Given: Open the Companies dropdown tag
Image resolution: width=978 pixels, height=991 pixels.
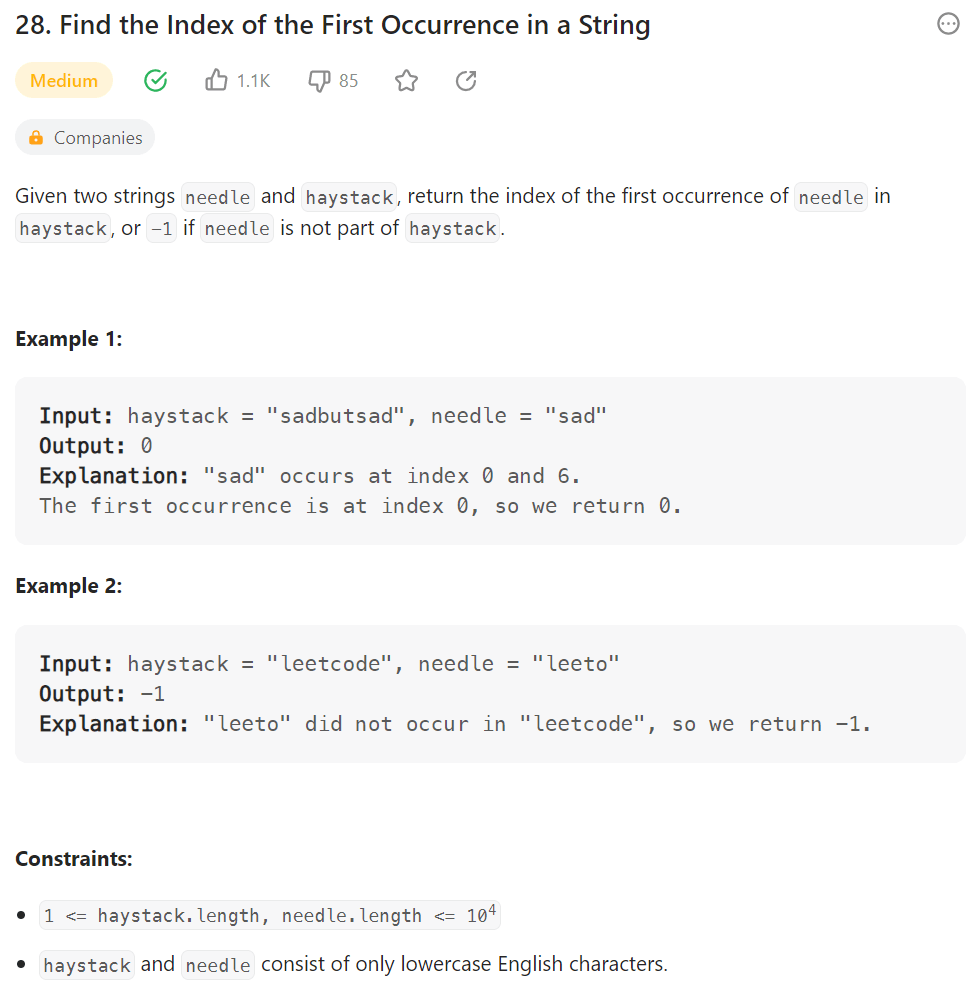Looking at the screenshot, I should [x=84, y=137].
